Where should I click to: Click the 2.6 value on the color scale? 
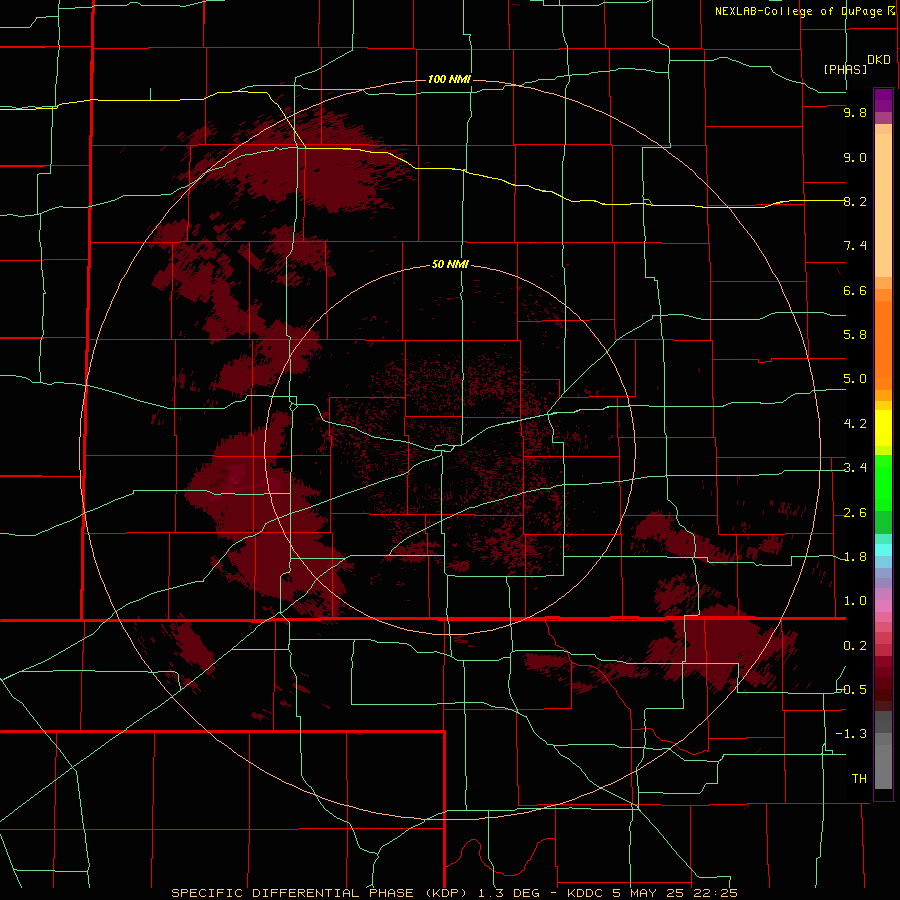pyautogui.click(x=855, y=513)
